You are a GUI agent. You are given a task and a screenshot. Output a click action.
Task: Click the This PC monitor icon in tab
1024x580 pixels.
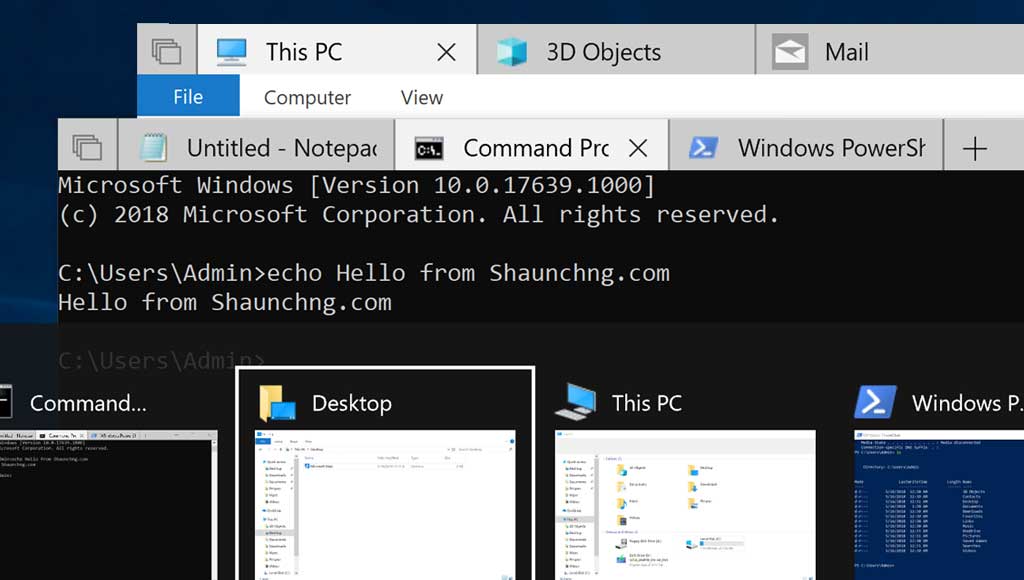tap(232, 52)
